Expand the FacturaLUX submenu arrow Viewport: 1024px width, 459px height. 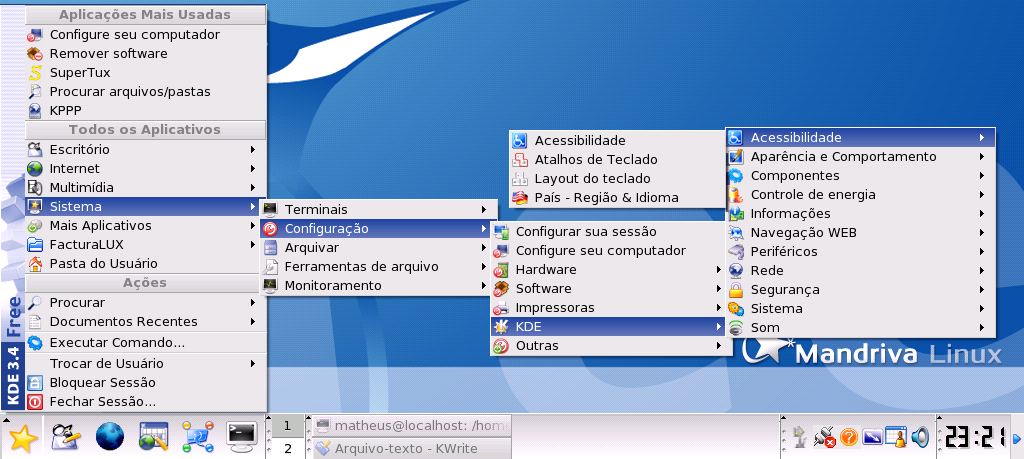[253, 244]
